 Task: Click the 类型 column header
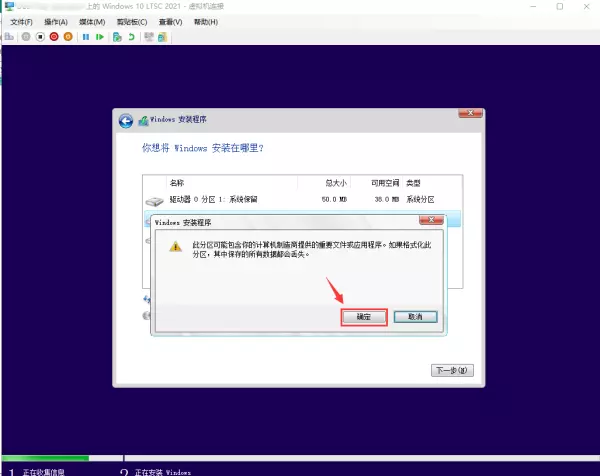point(413,183)
